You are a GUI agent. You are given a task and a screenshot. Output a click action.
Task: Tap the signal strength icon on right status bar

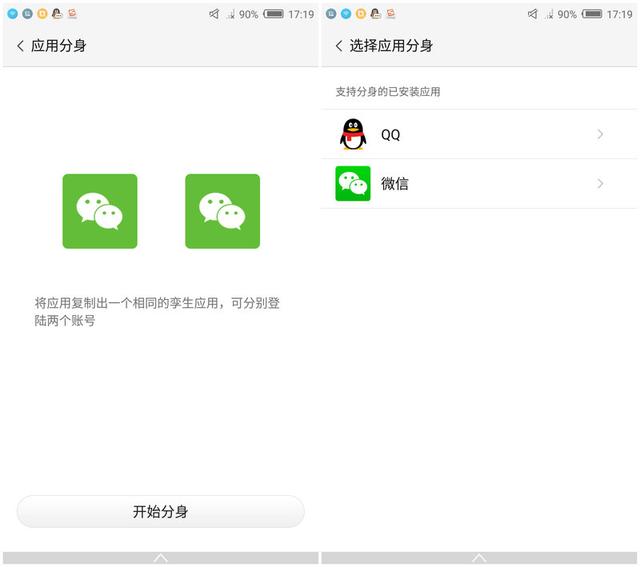(549, 14)
